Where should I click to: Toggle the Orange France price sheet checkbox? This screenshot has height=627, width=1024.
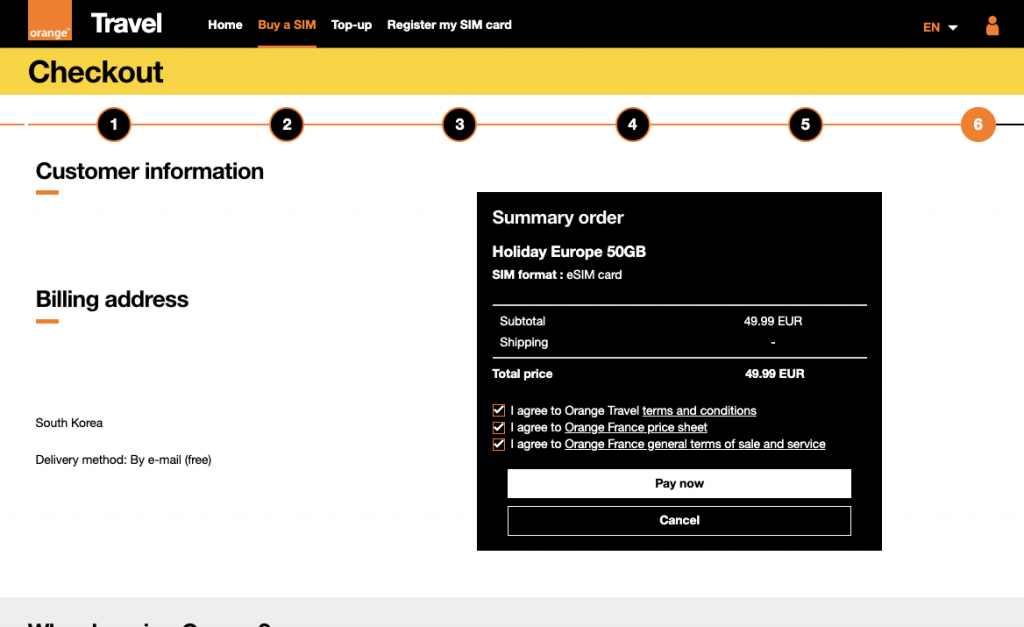499,428
